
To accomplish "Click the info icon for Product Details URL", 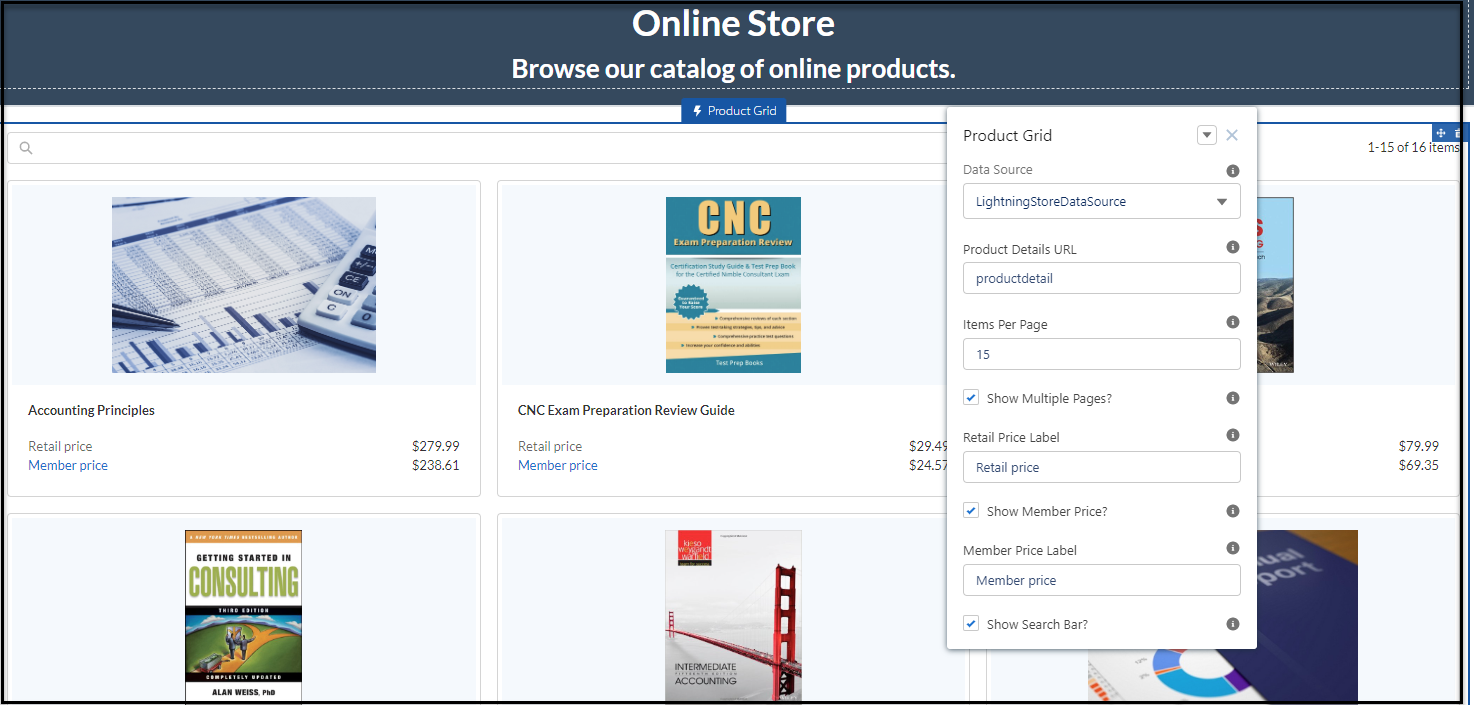I will 1232,247.
